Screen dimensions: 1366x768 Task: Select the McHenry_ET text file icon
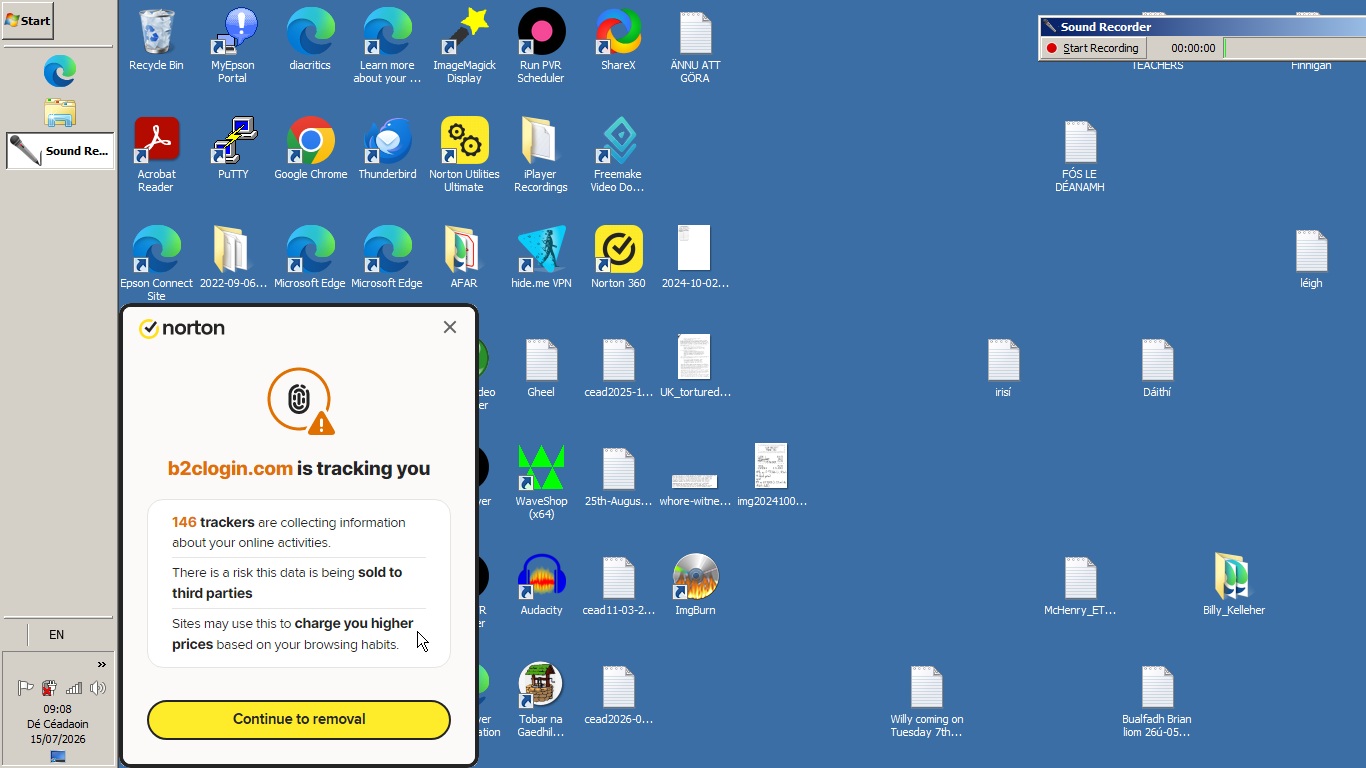click(x=1080, y=585)
